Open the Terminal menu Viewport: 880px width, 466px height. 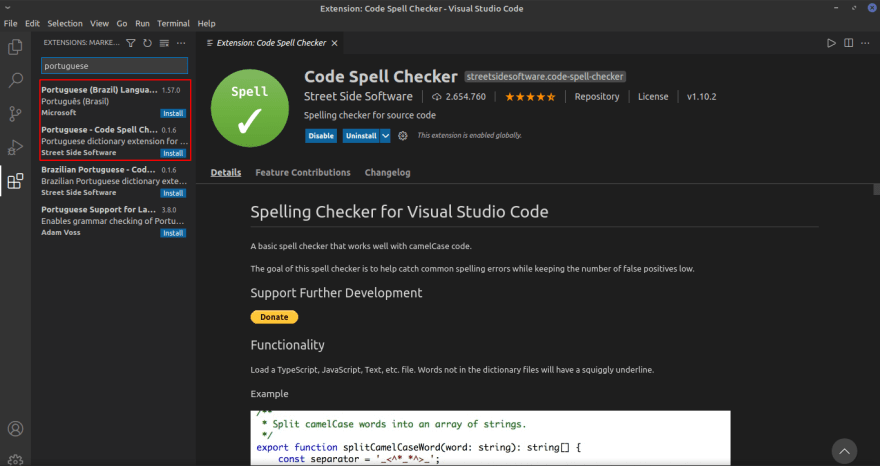[173, 24]
